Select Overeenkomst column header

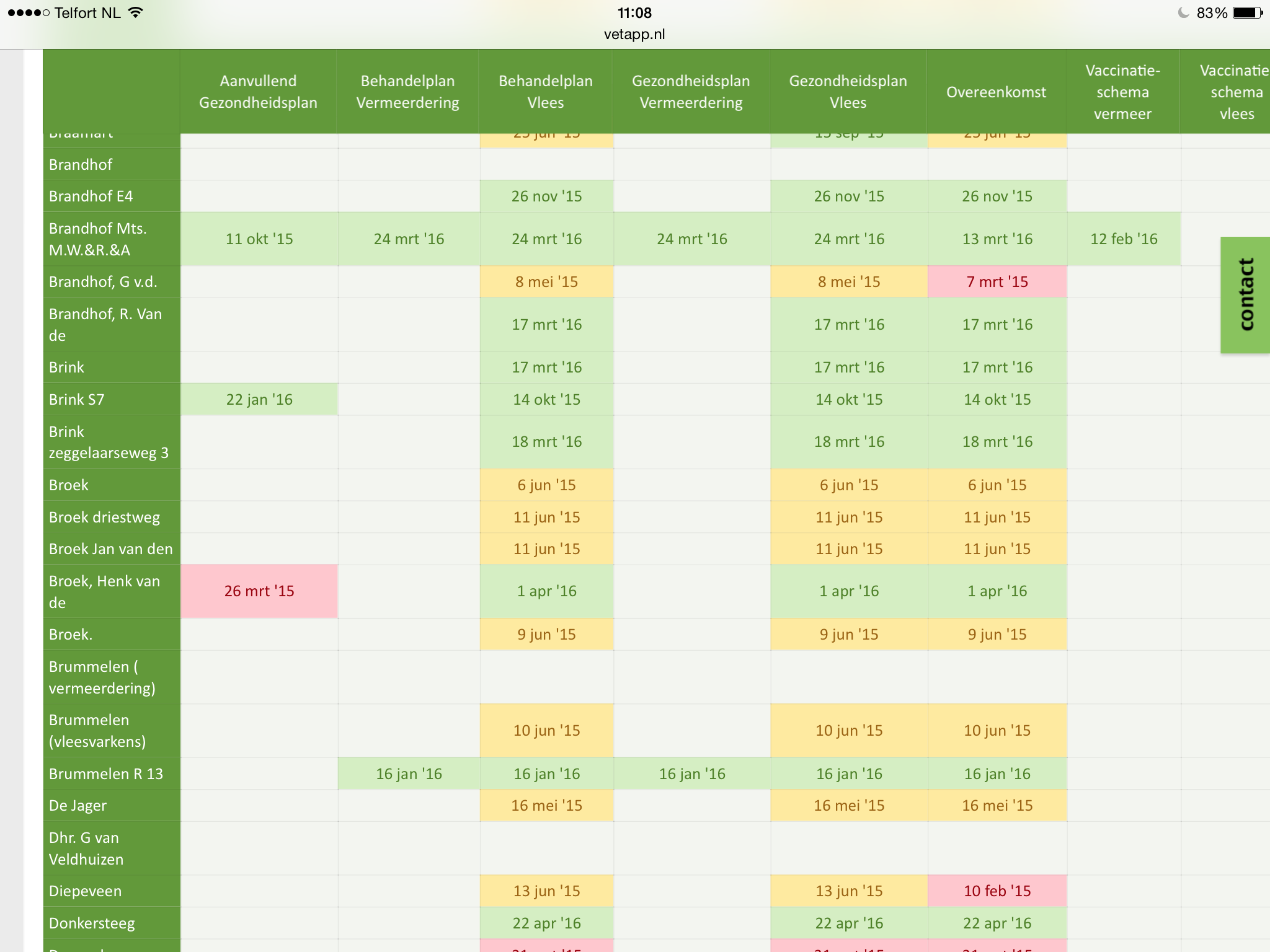pos(996,92)
